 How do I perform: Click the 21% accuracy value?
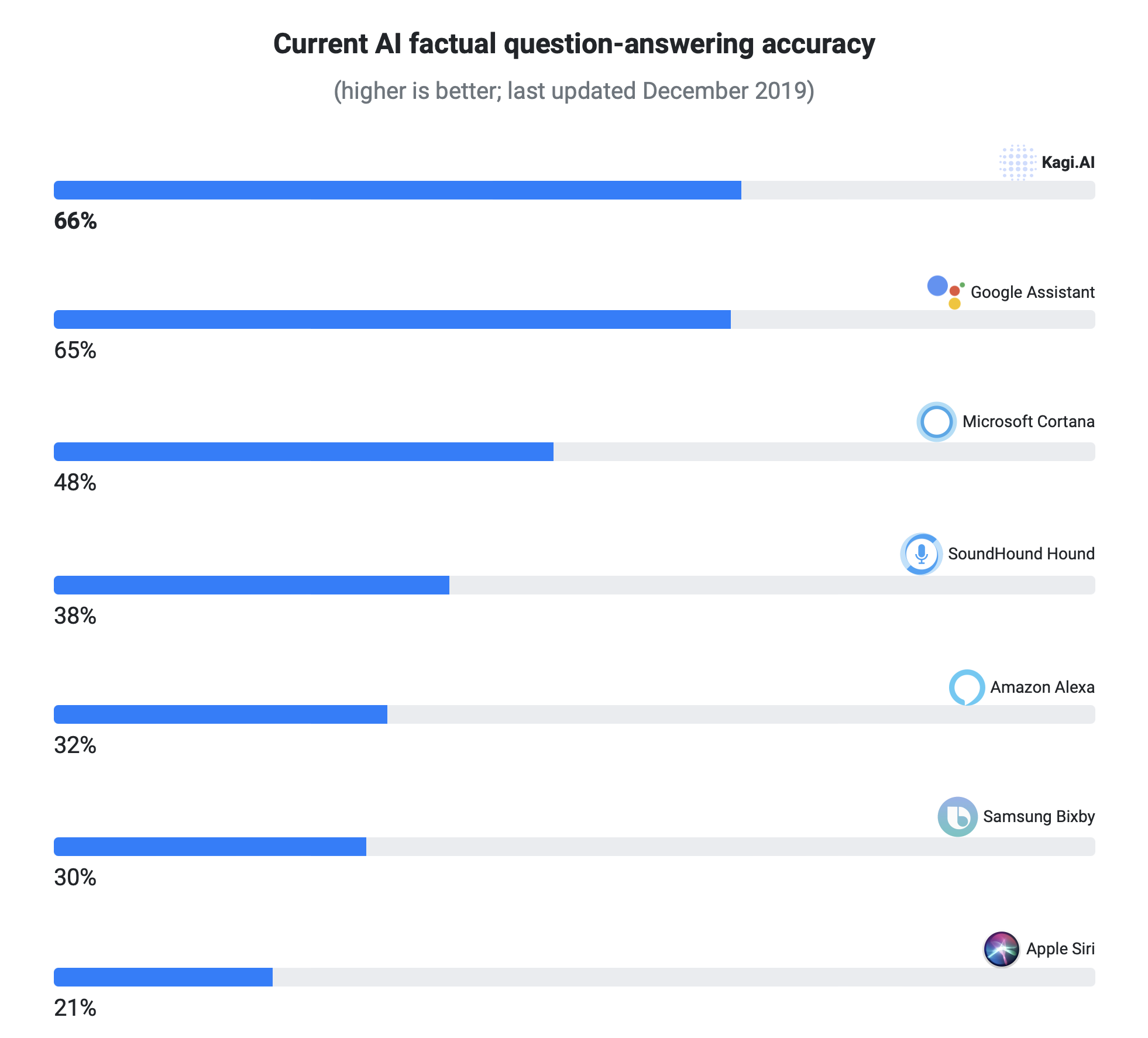tap(75, 1008)
